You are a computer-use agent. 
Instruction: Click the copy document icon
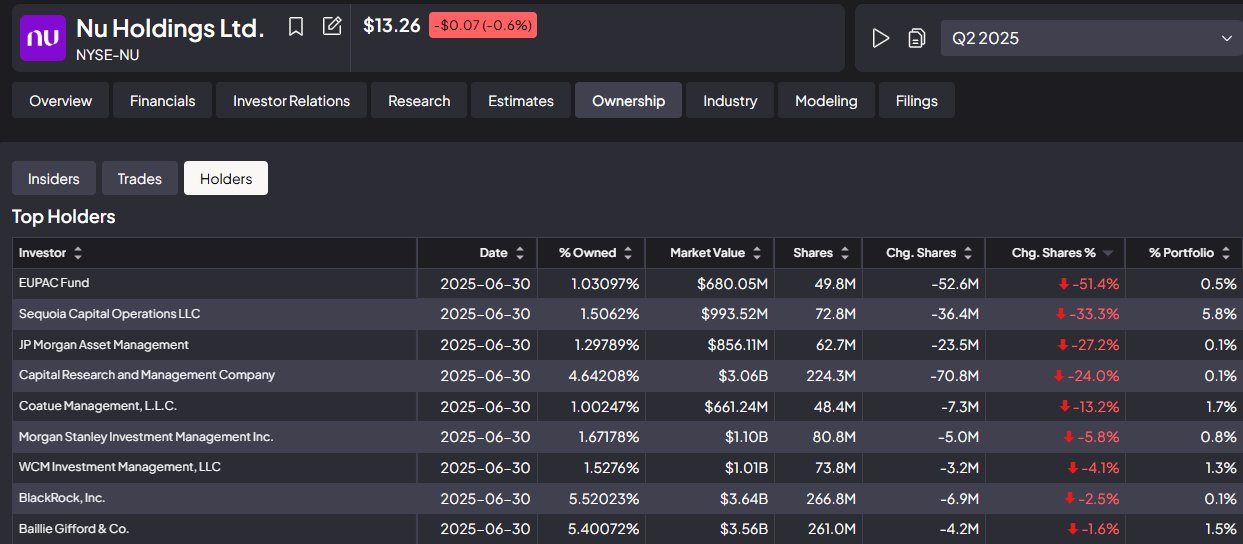coord(916,38)
